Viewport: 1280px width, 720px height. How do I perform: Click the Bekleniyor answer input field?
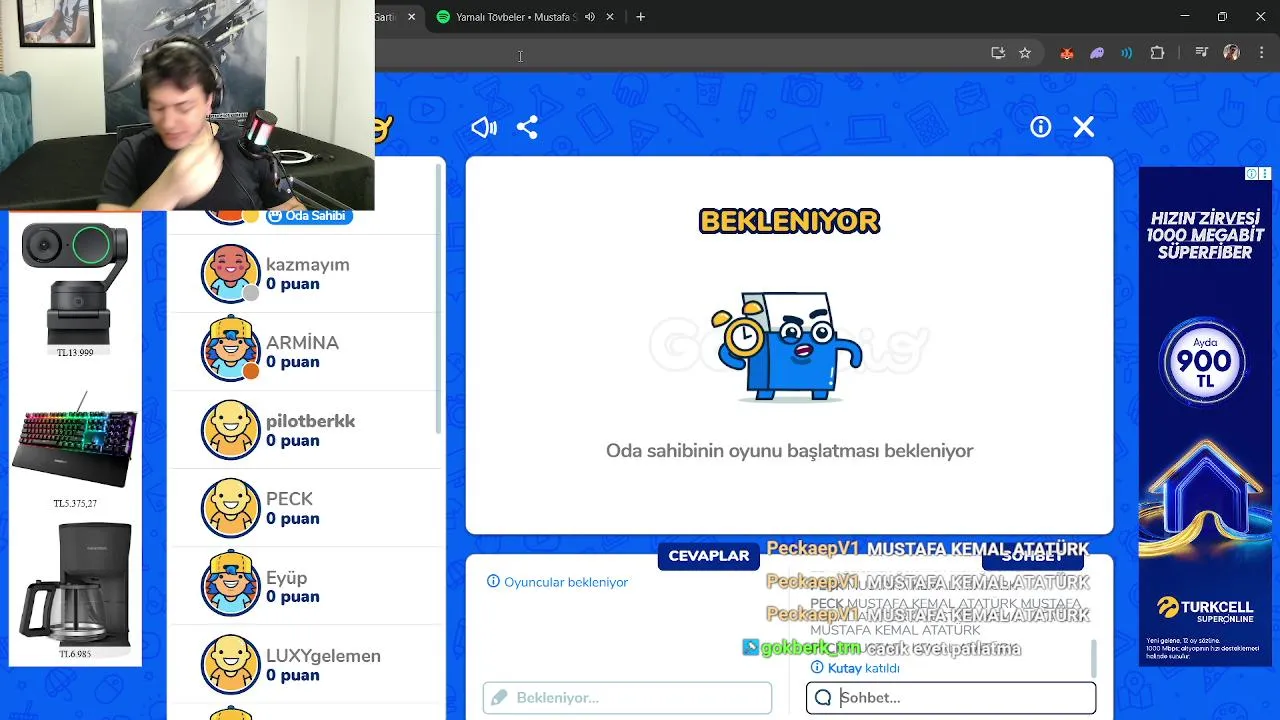(627, 697)
